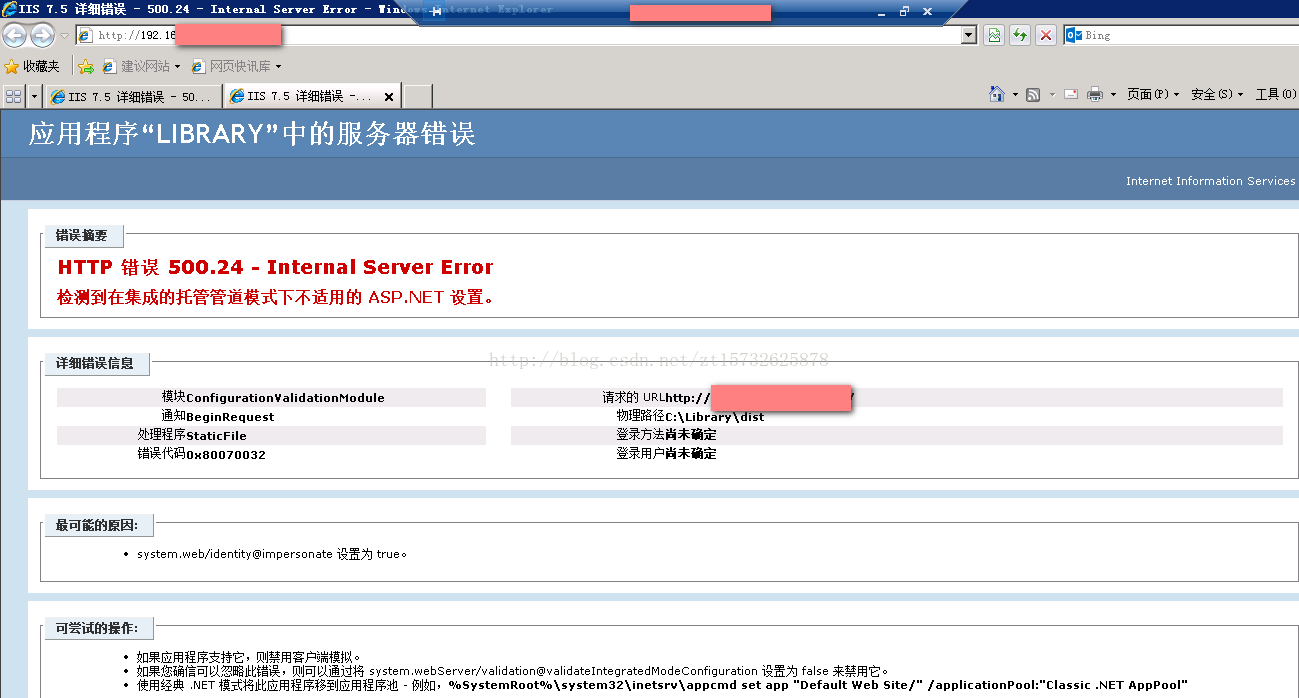Click the Internet Explorer title bar icon

click(8, 9)
